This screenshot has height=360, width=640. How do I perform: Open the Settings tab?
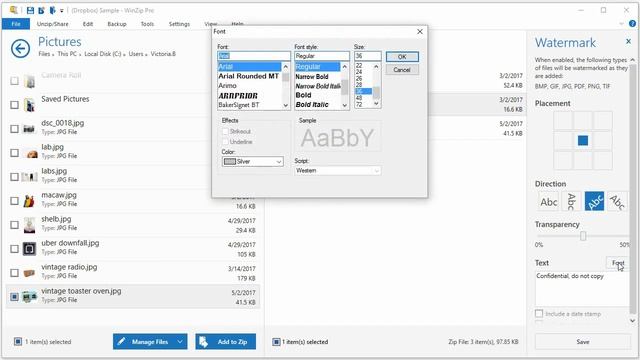pyautogui.click(x=179, y=24)
